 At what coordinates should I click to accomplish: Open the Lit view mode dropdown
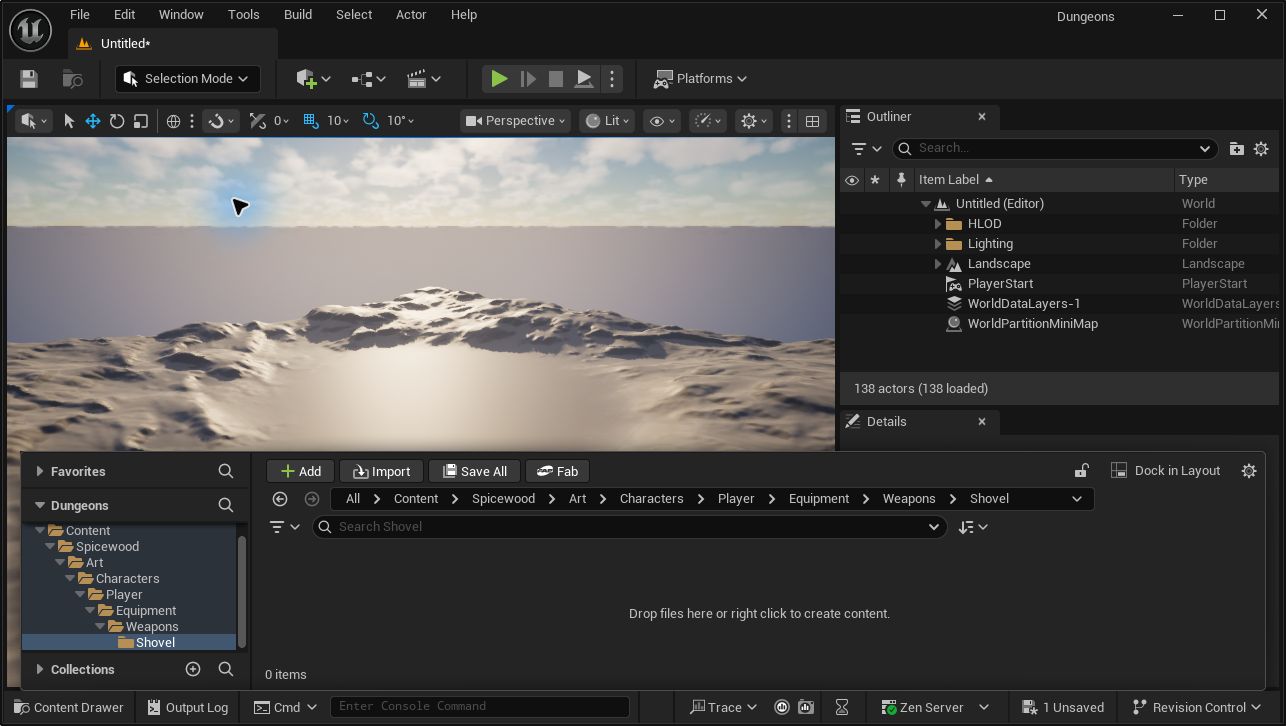click(607, 121)
